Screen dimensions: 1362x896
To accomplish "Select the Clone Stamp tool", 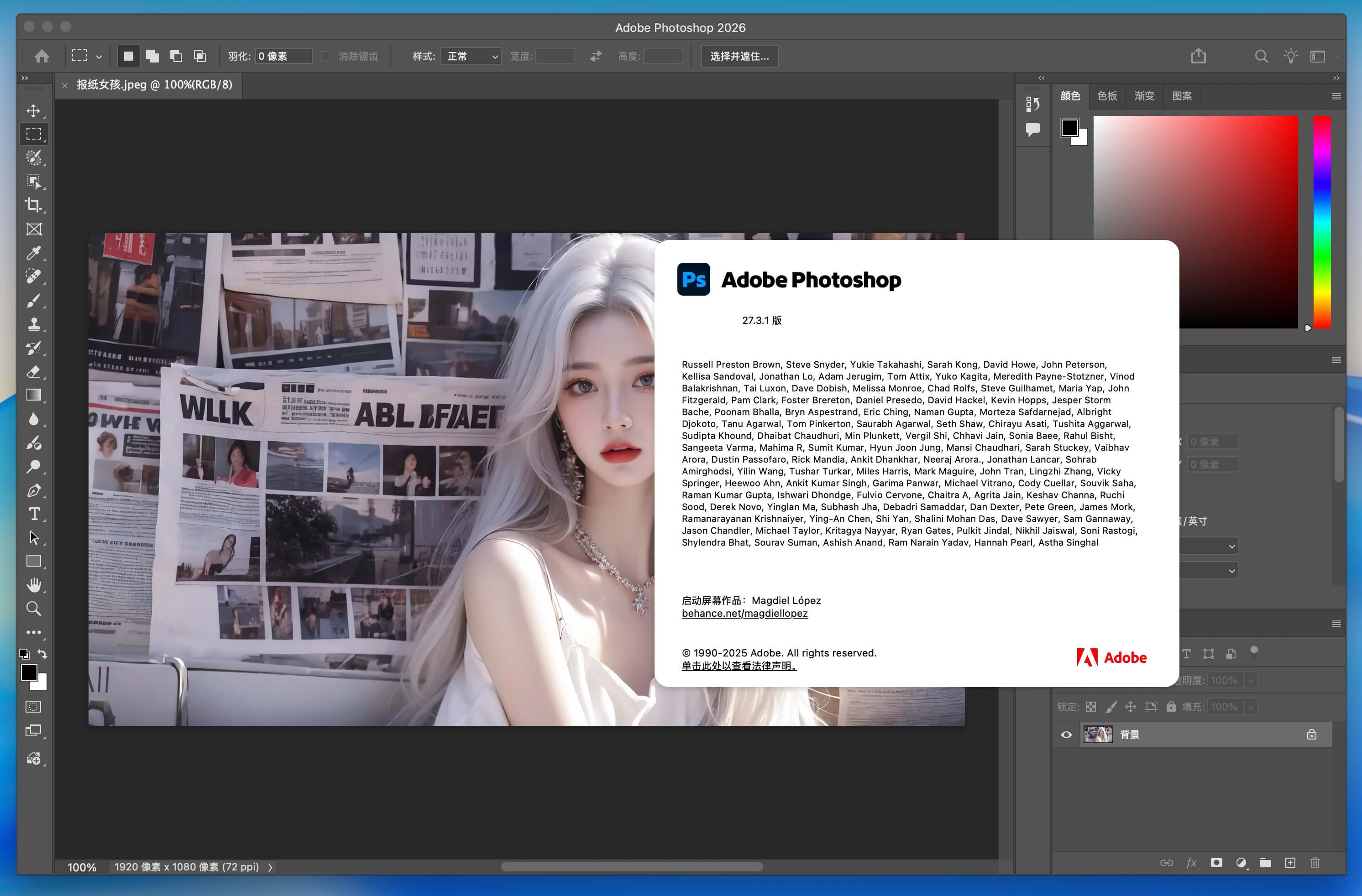I will click(x=34, y=324).
